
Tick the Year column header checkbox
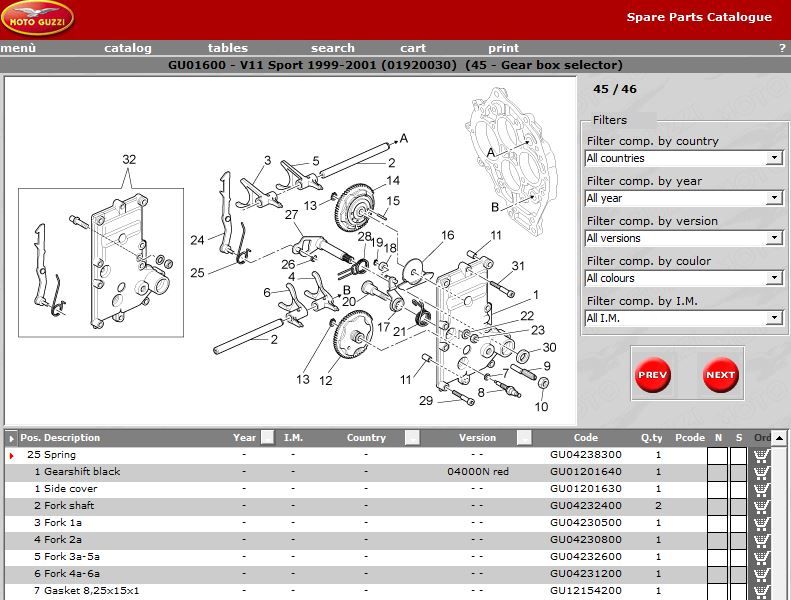click(x=267, y=437)
